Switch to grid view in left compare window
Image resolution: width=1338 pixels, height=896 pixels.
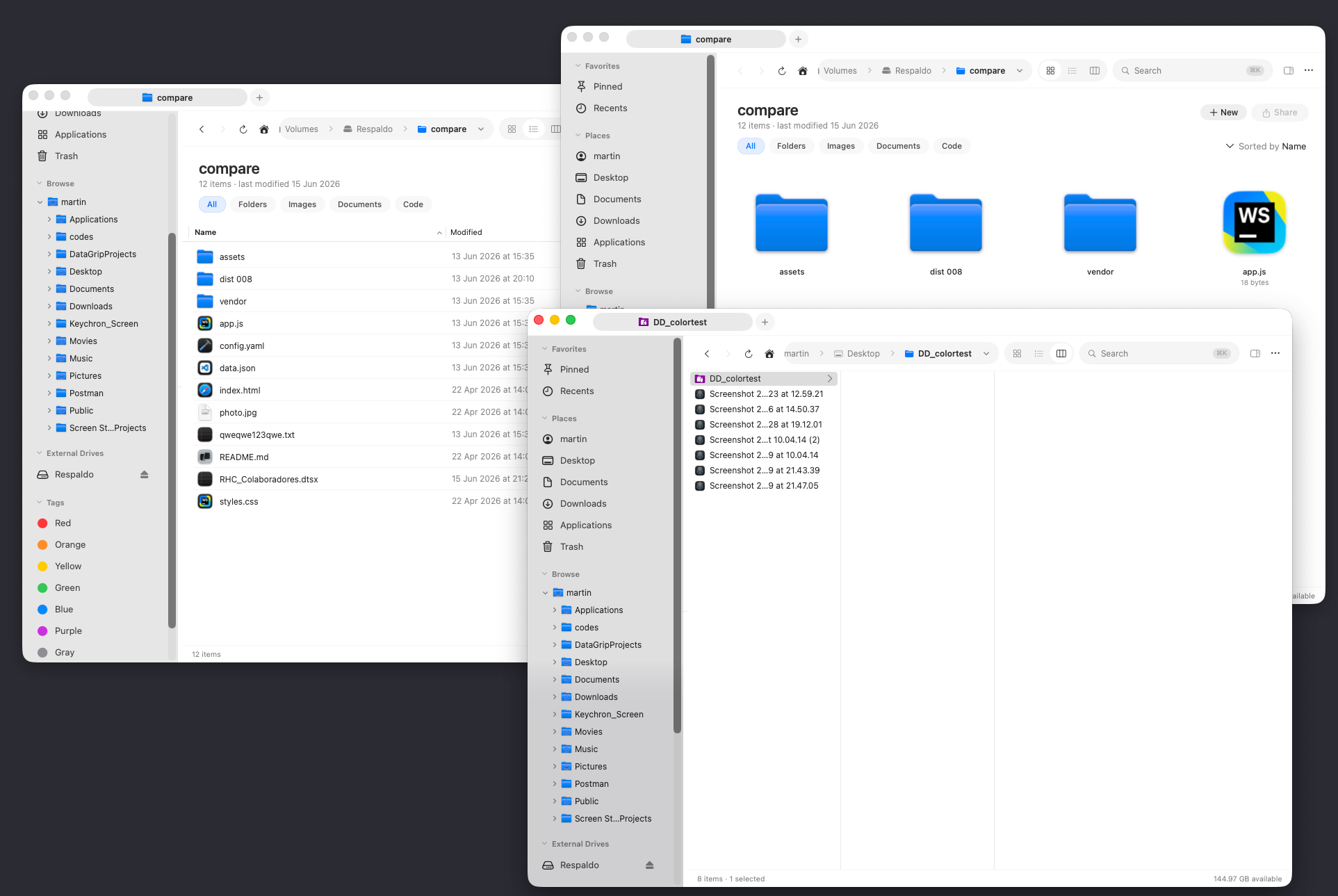point(512,129)
